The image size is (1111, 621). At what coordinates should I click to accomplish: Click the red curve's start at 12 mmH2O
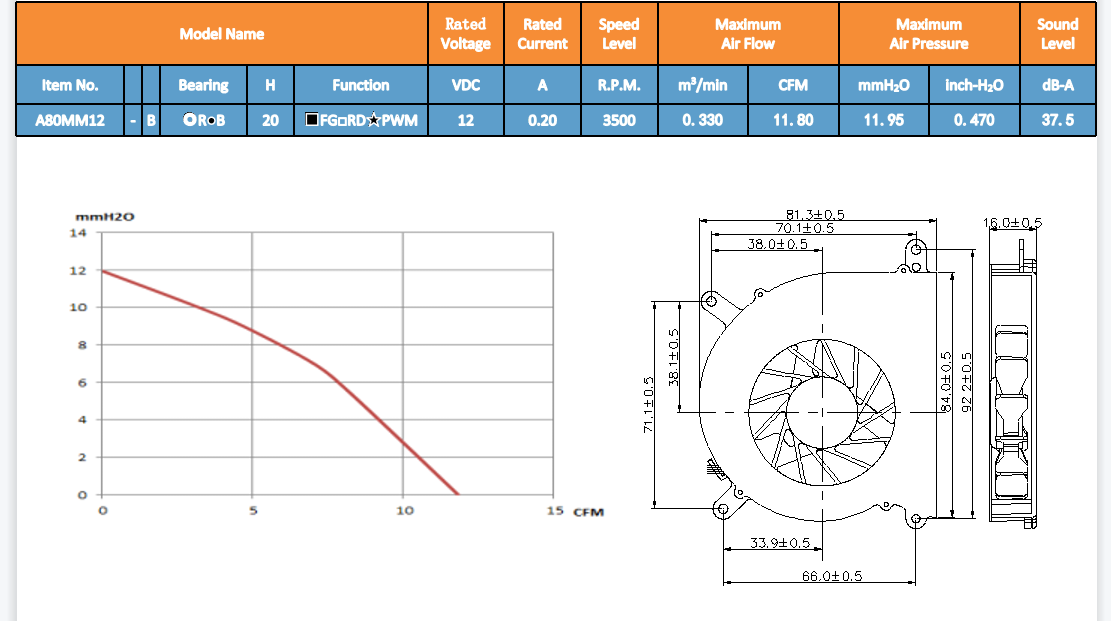tap(102, 271)
